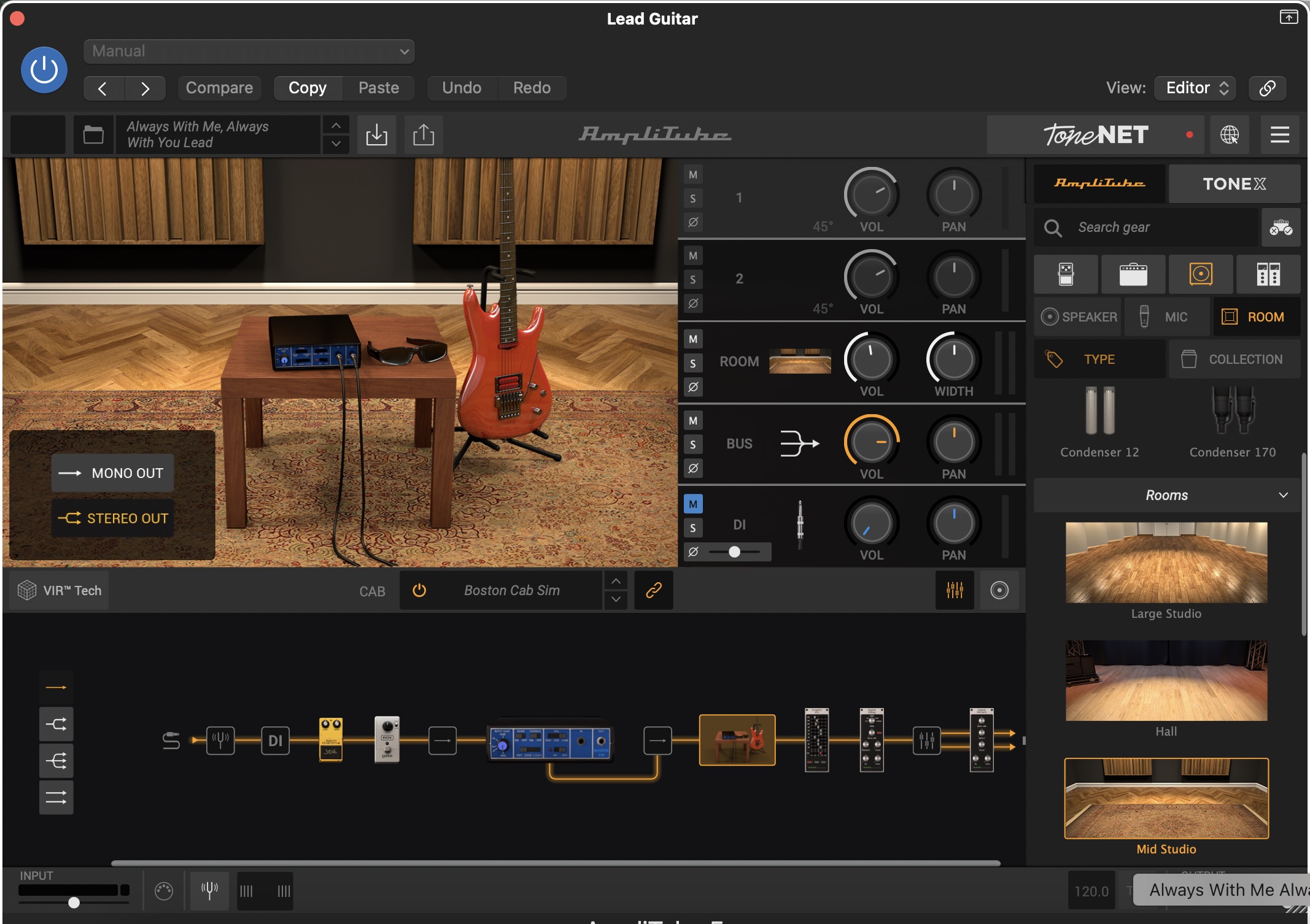Click the ROOM WIDTH knob
The image size is (1310, 924).
[953, 359]
